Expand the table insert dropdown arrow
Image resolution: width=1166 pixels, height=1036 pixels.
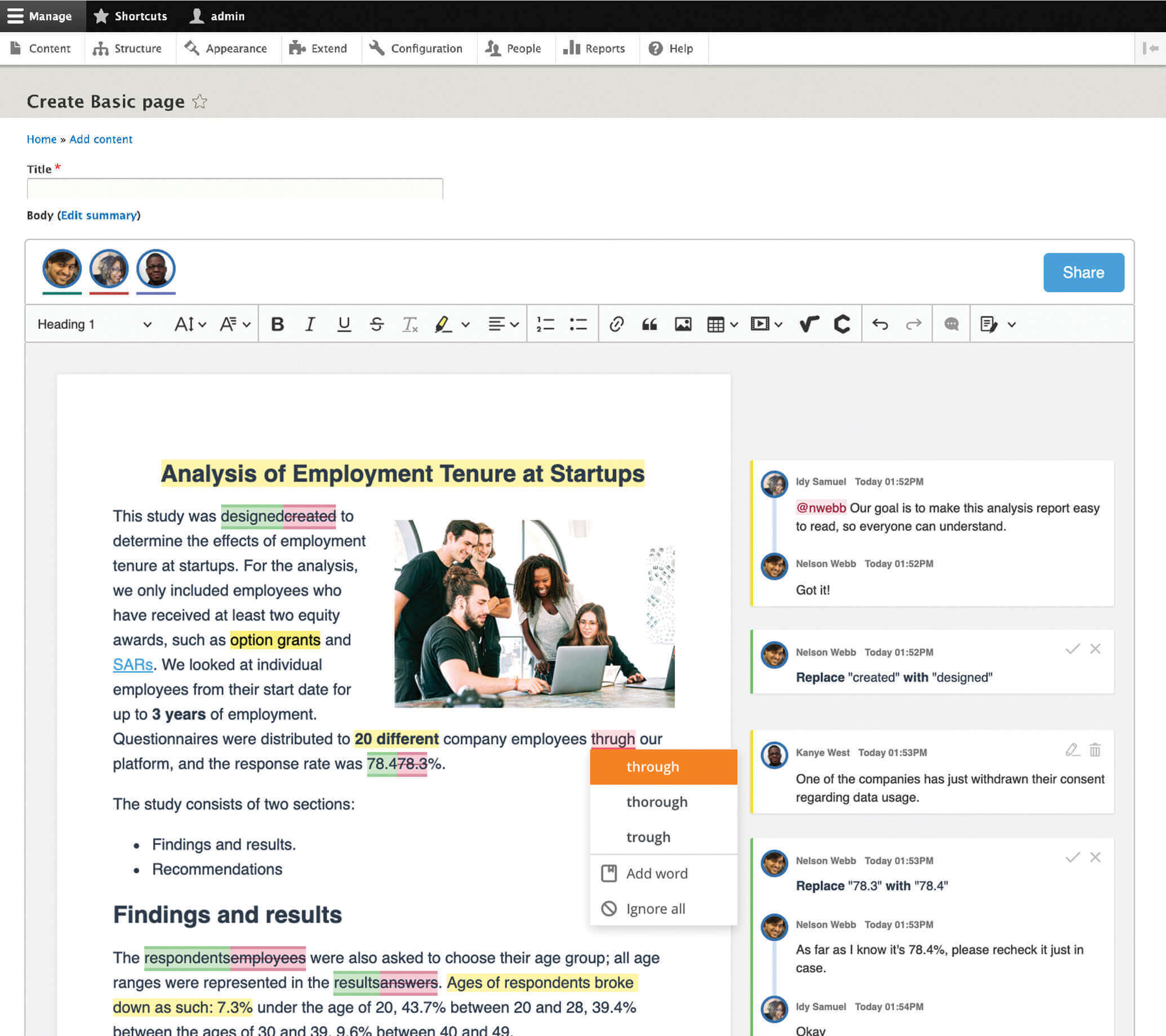click(735, 324)
